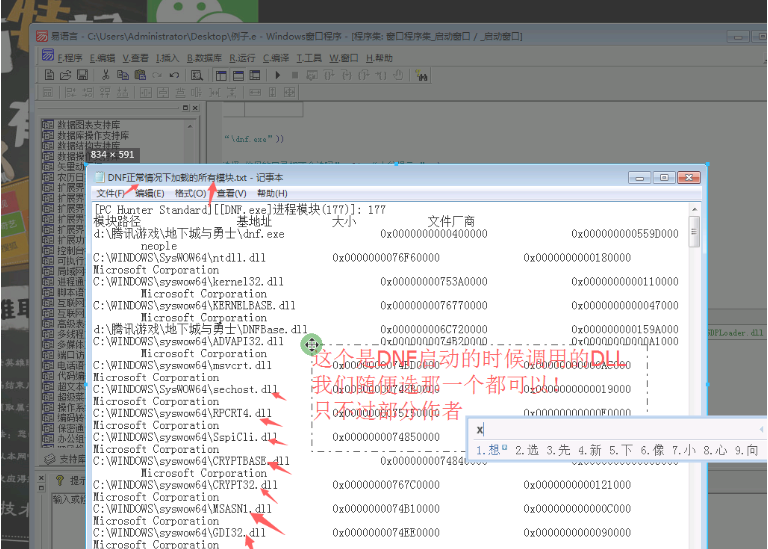Click the binoculars help search icon
The height and width of the screenshot is (549, 768).
pos(421,76)
